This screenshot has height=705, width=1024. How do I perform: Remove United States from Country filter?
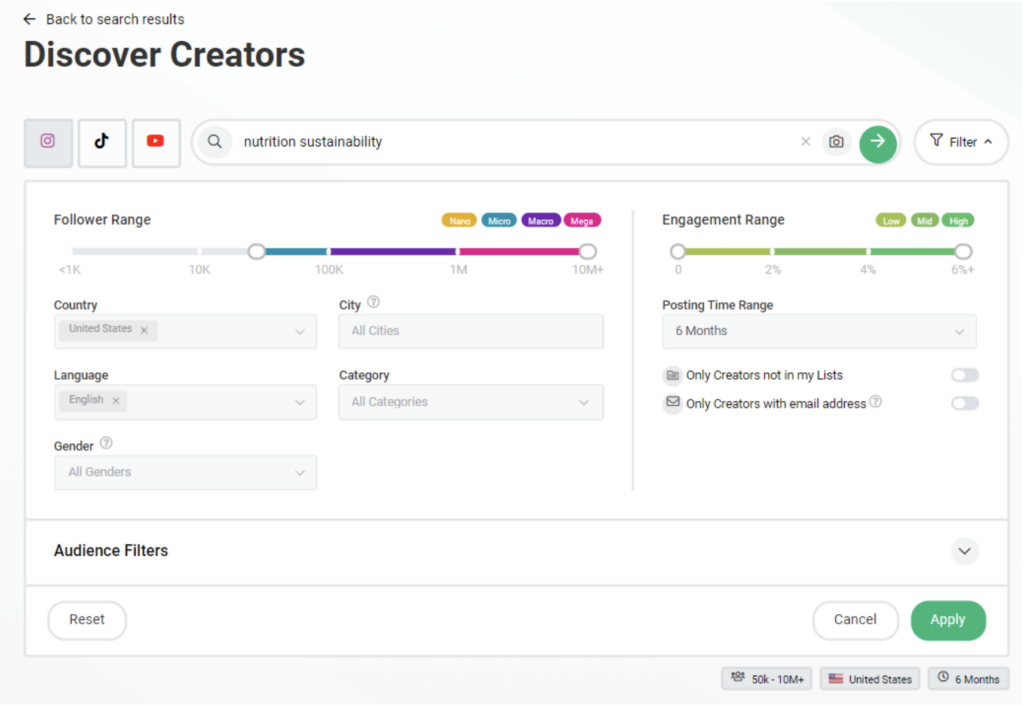tap(144, 330)
